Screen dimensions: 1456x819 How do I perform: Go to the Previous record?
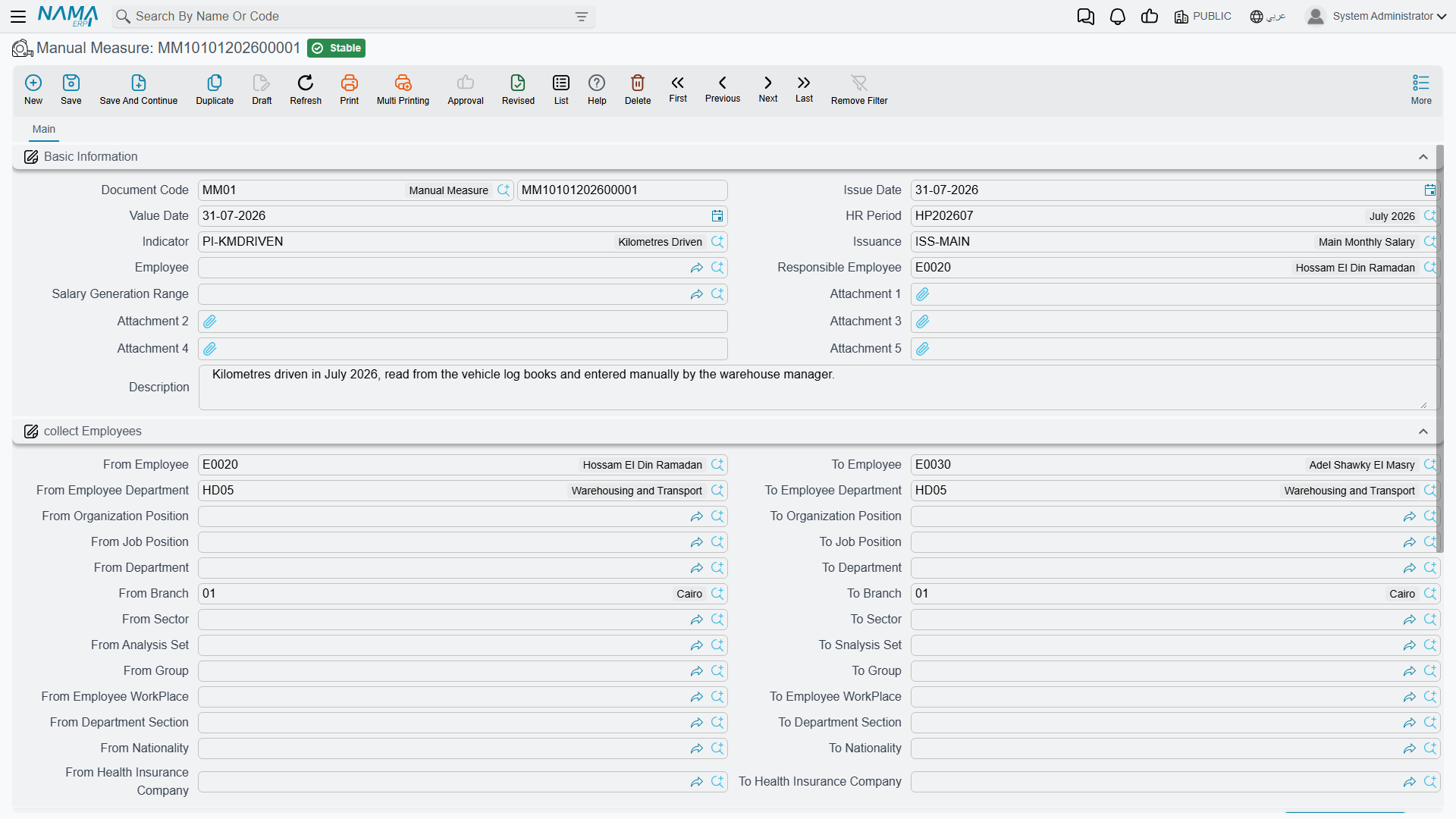coord(723,89)
